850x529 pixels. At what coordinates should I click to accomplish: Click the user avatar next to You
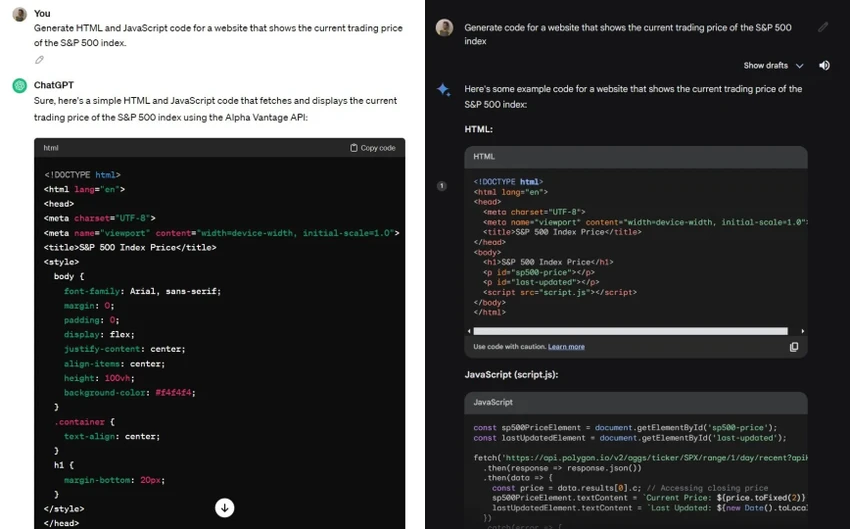pos(20,14)
